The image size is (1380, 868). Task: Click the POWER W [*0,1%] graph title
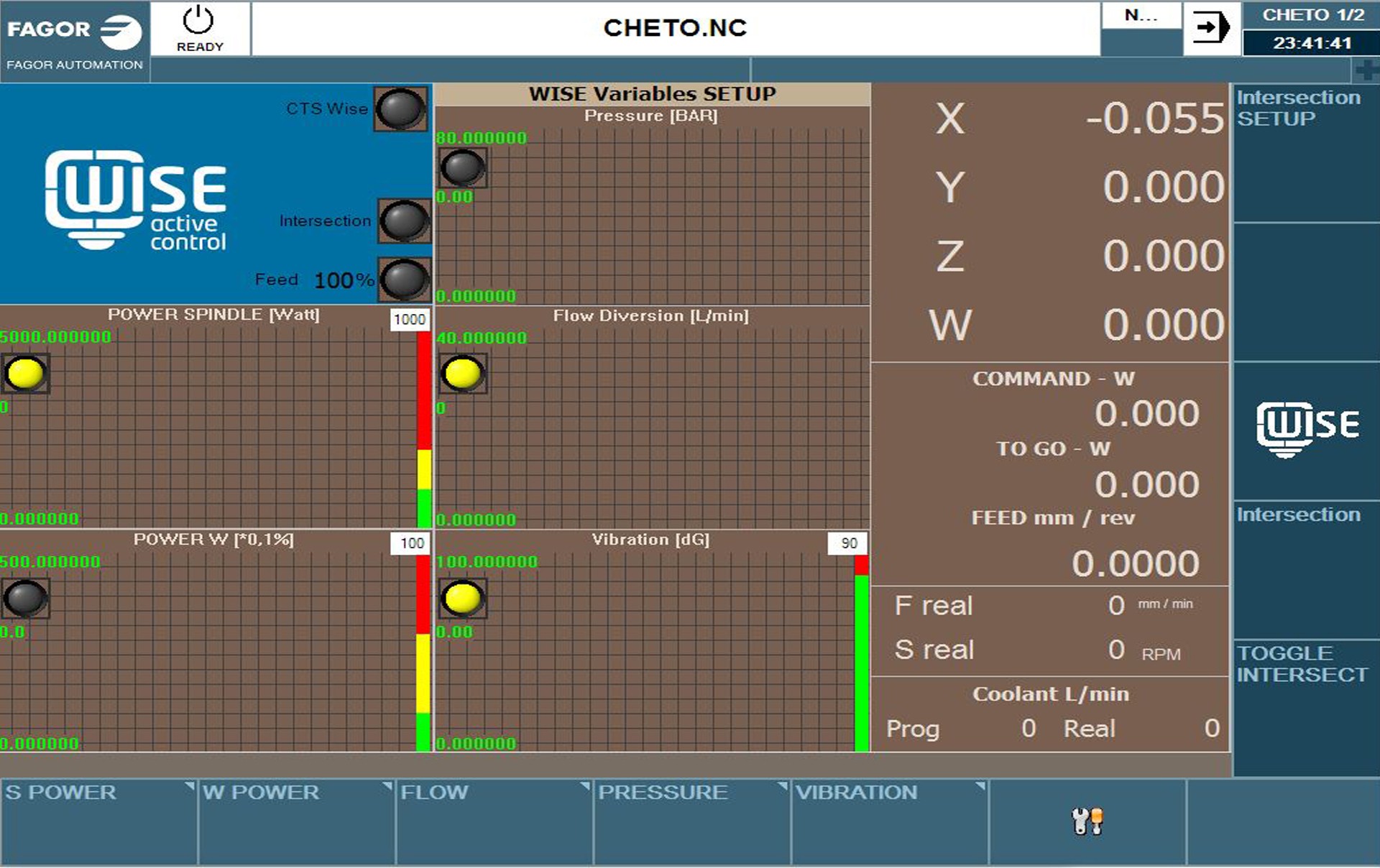[213, 540]
